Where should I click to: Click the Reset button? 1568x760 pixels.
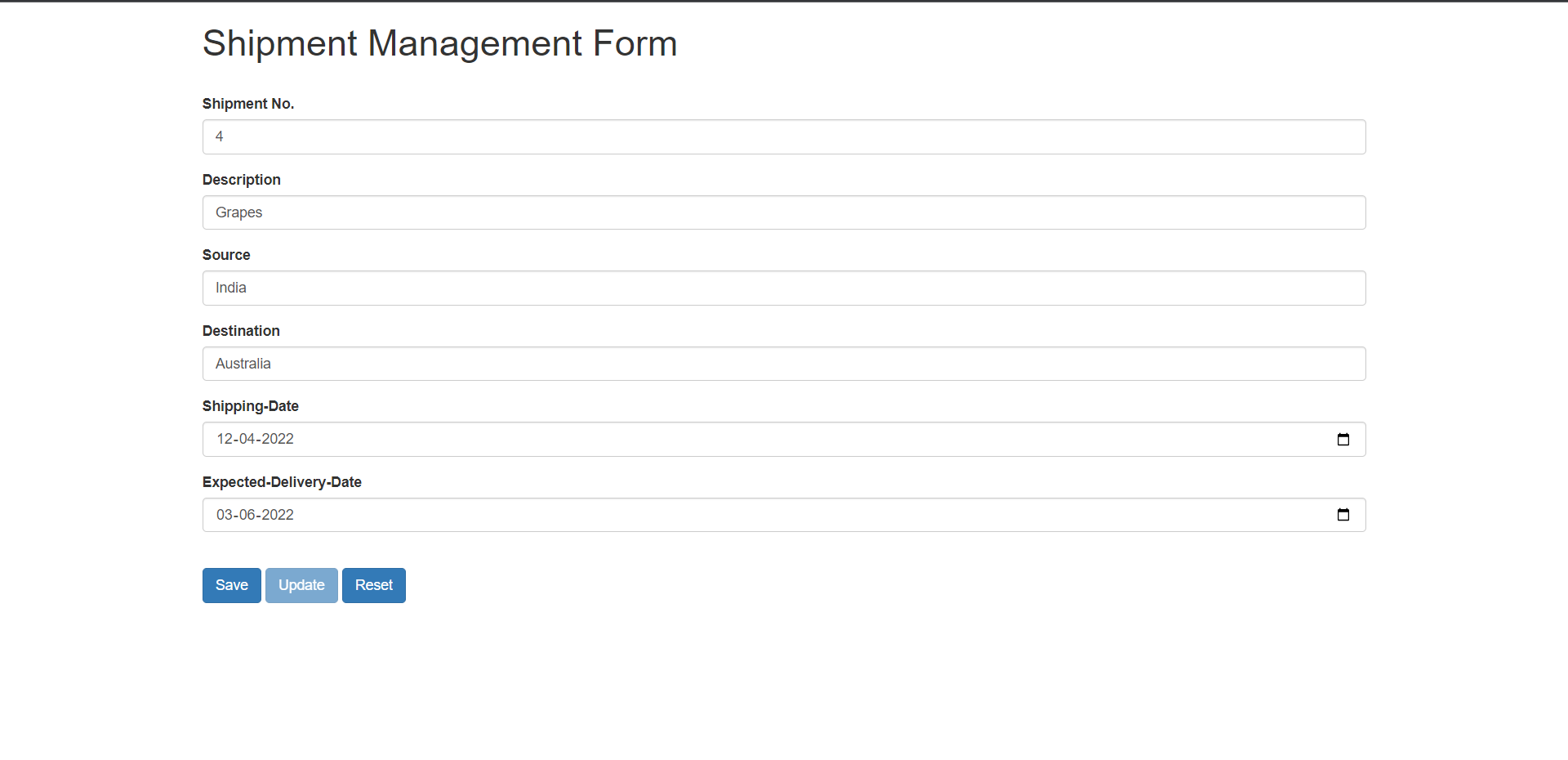point(373,585)
